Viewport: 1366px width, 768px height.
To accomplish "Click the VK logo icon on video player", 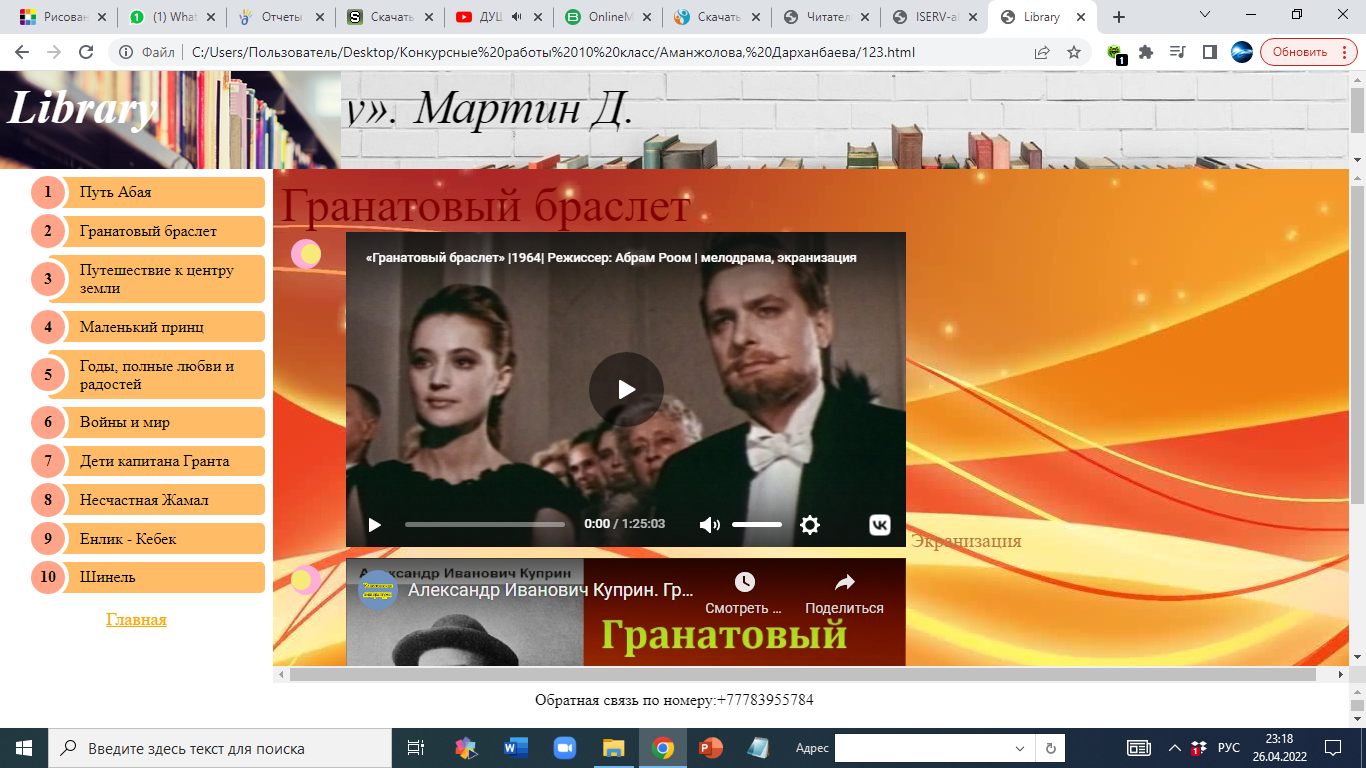I will click(879, 525).
